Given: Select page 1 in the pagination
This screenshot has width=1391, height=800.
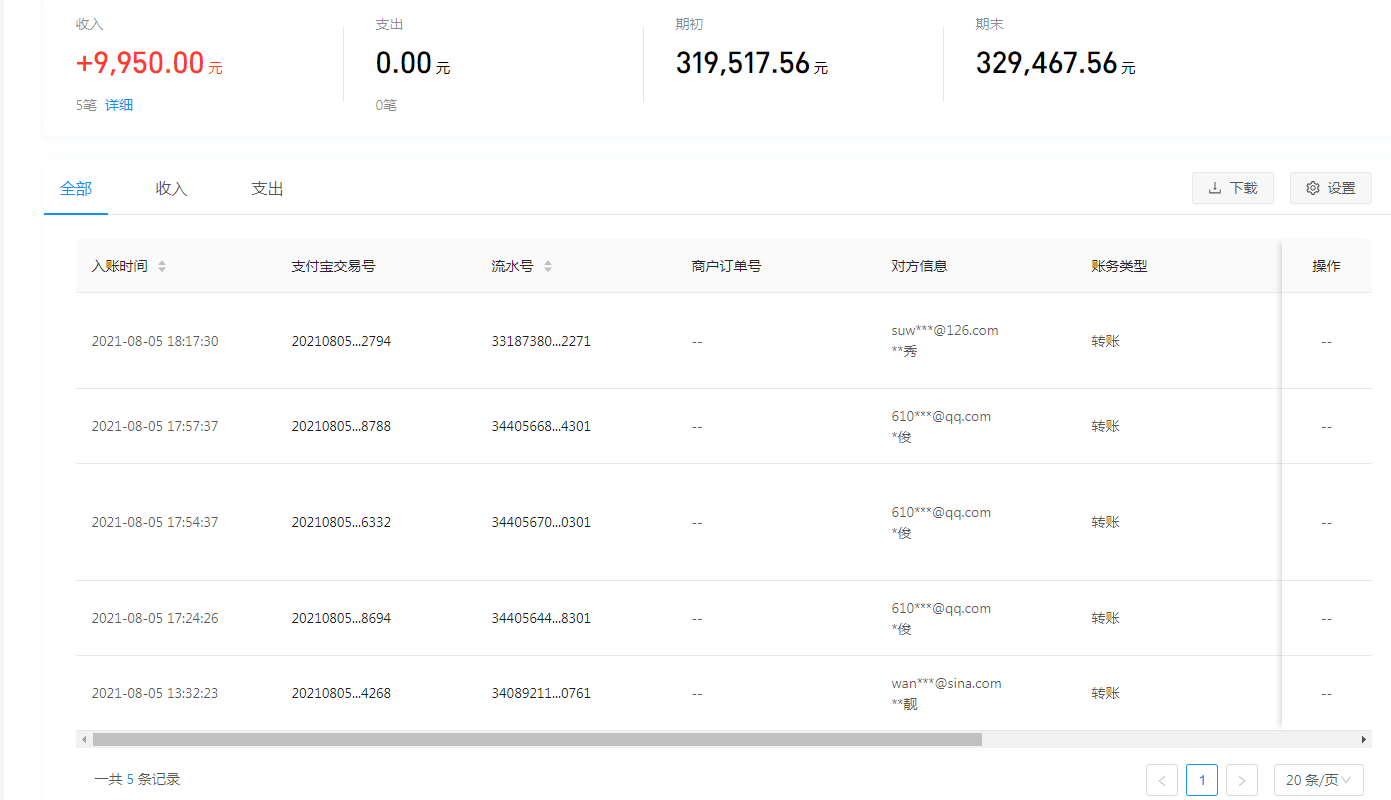Looking at the screenshot, I should click(x=1201, y=779).
